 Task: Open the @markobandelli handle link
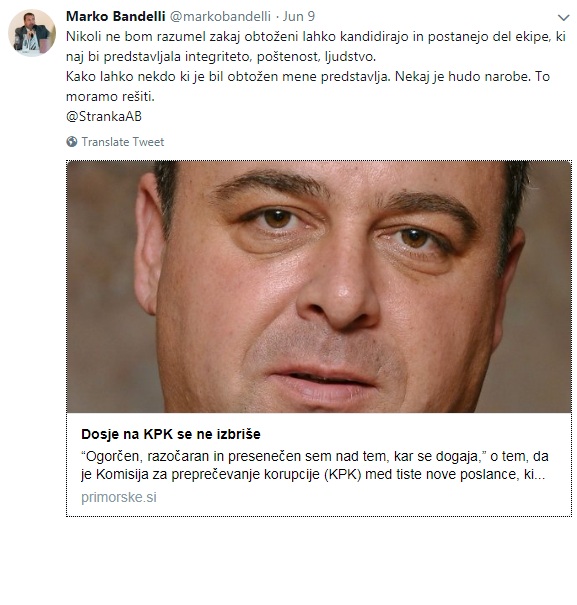click(220, 16)
